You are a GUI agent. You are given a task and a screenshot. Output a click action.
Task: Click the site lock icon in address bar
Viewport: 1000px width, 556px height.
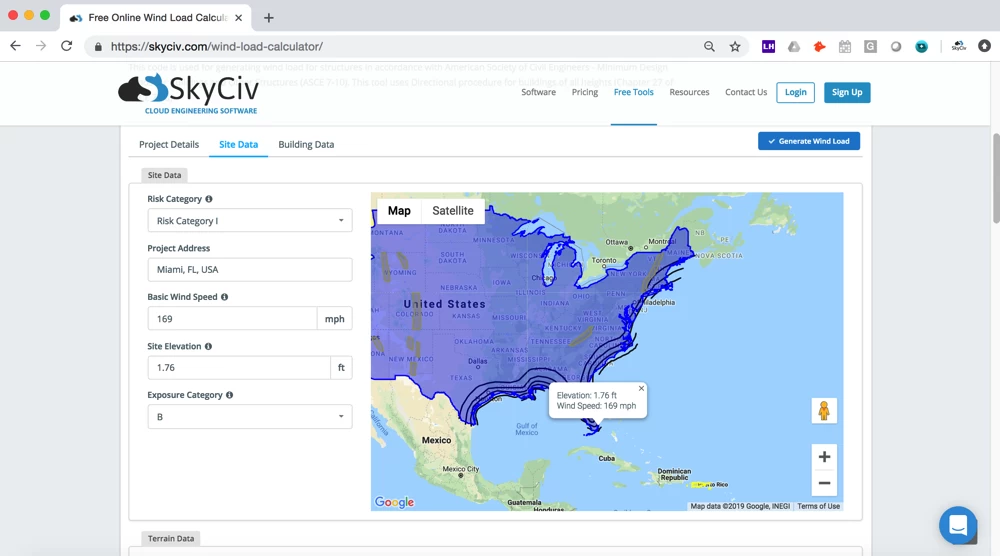[98, 47]
